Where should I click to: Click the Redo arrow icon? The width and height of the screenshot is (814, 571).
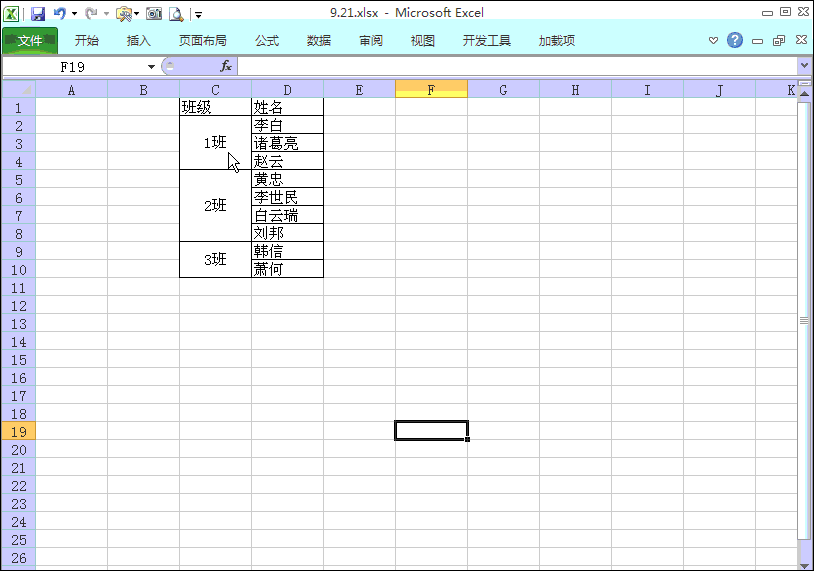click(x=91, y=13)
